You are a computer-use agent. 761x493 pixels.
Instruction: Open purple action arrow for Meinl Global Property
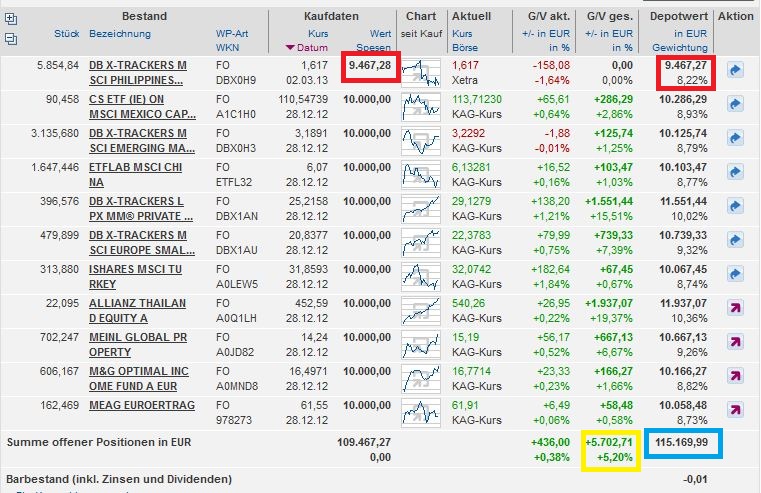[x=735, y=342]
